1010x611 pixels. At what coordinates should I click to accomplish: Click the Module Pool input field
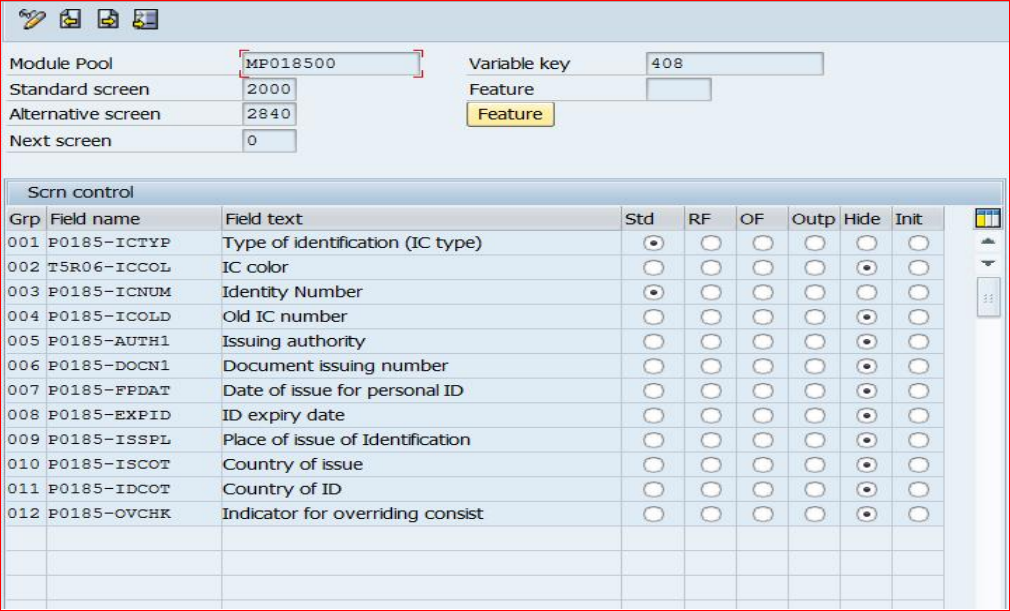[x=330, y=64]
